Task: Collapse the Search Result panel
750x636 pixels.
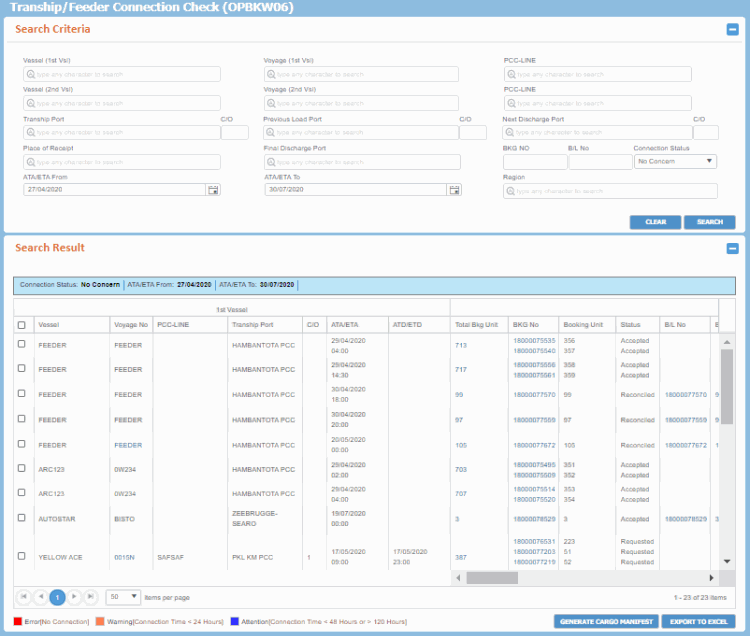Action: [x=732, y=248]
